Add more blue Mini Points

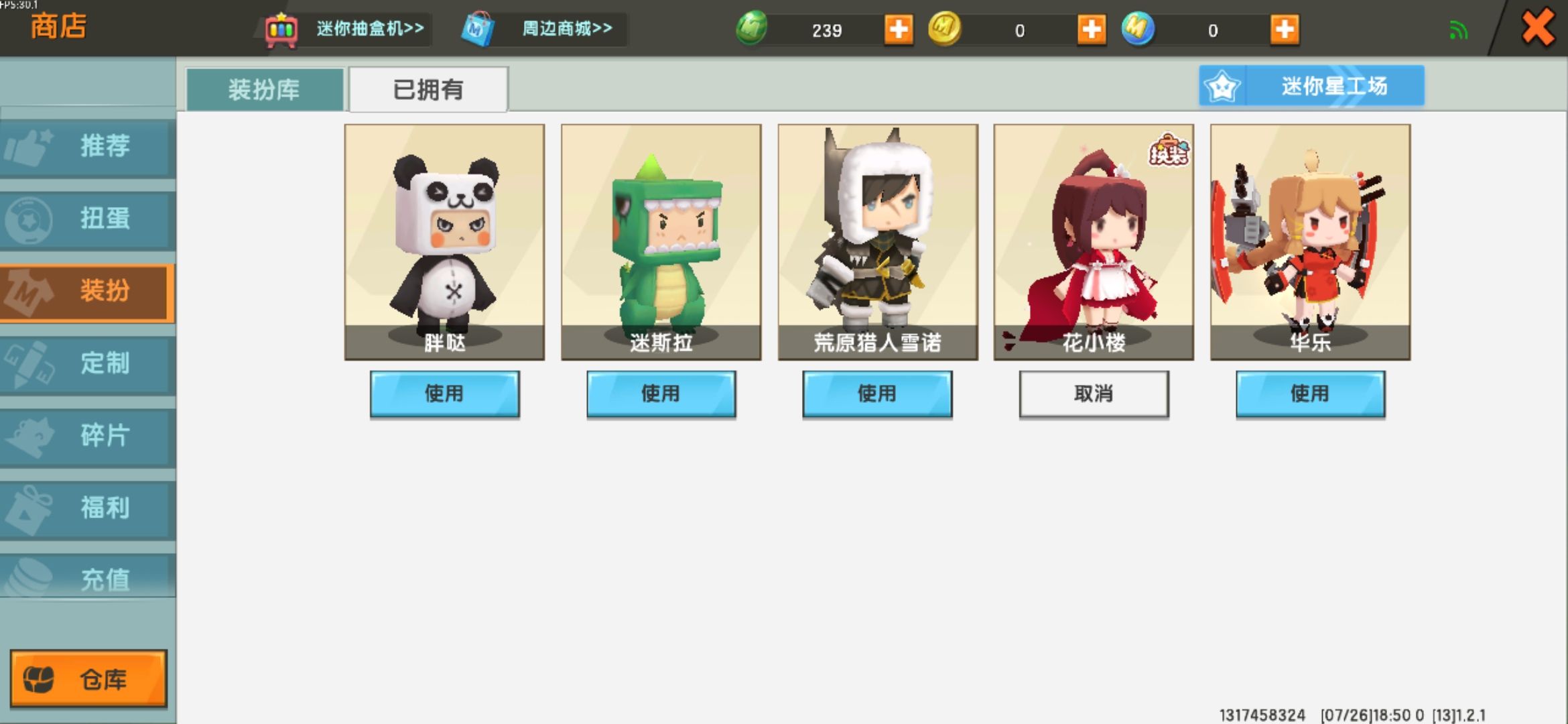(1285, 29)
